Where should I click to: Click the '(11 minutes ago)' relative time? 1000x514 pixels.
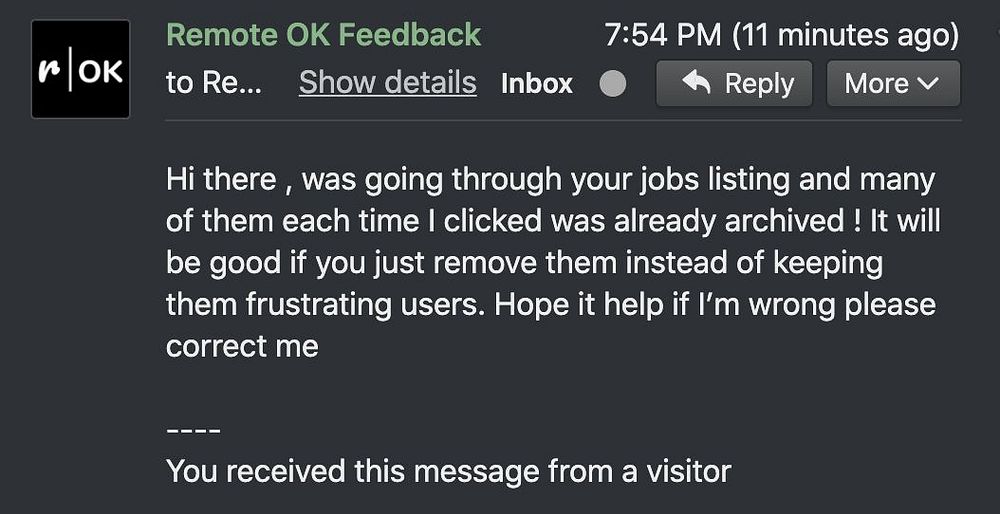click(x=846, y=36)
